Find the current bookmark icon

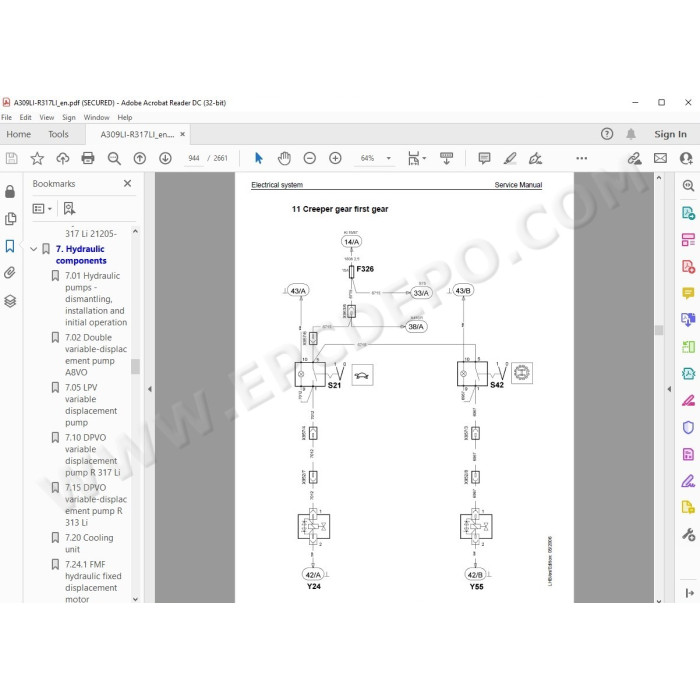[x=69, y=208]
